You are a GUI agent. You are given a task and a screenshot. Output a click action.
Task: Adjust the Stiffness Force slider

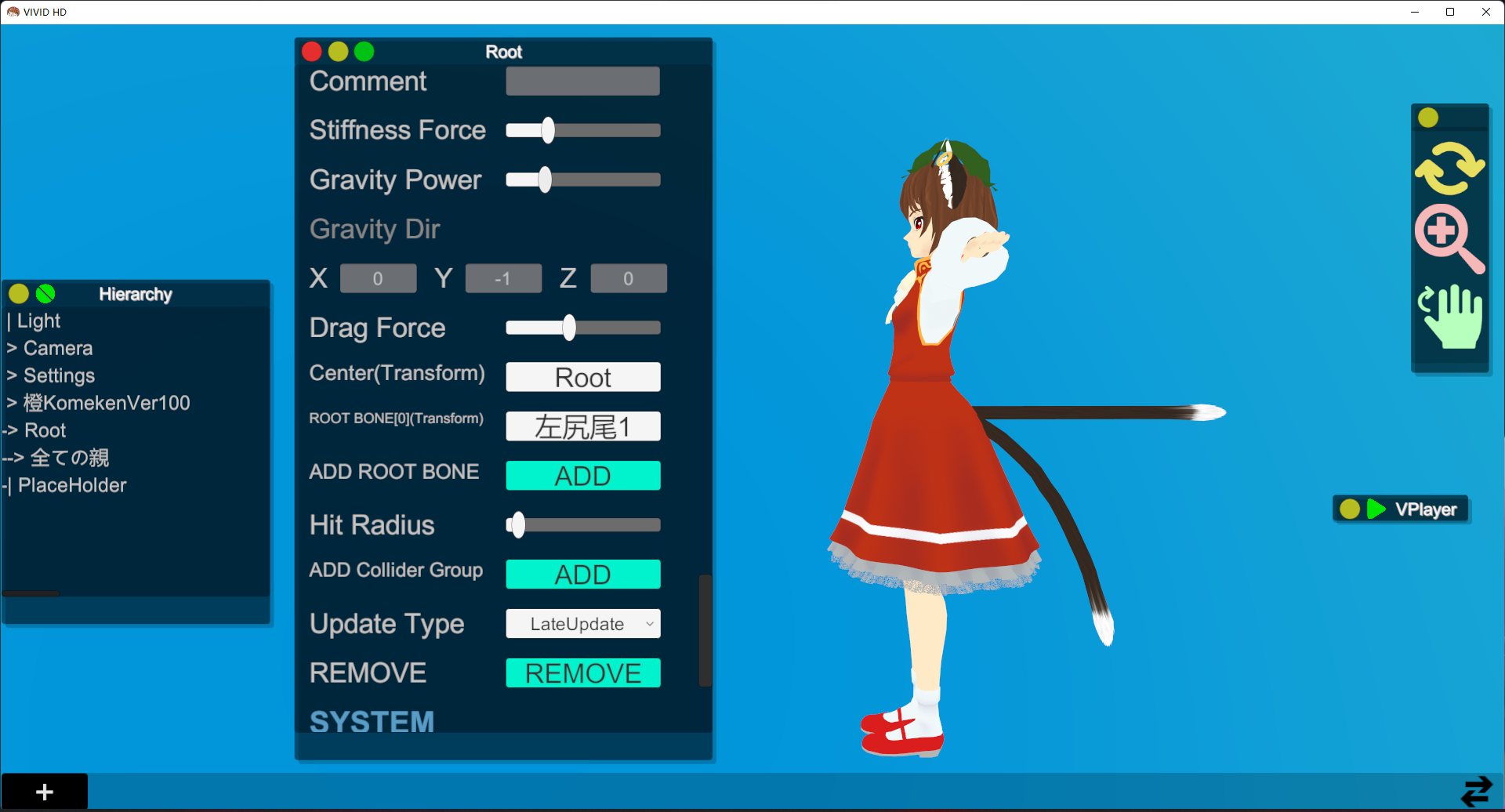click(582, 130)
